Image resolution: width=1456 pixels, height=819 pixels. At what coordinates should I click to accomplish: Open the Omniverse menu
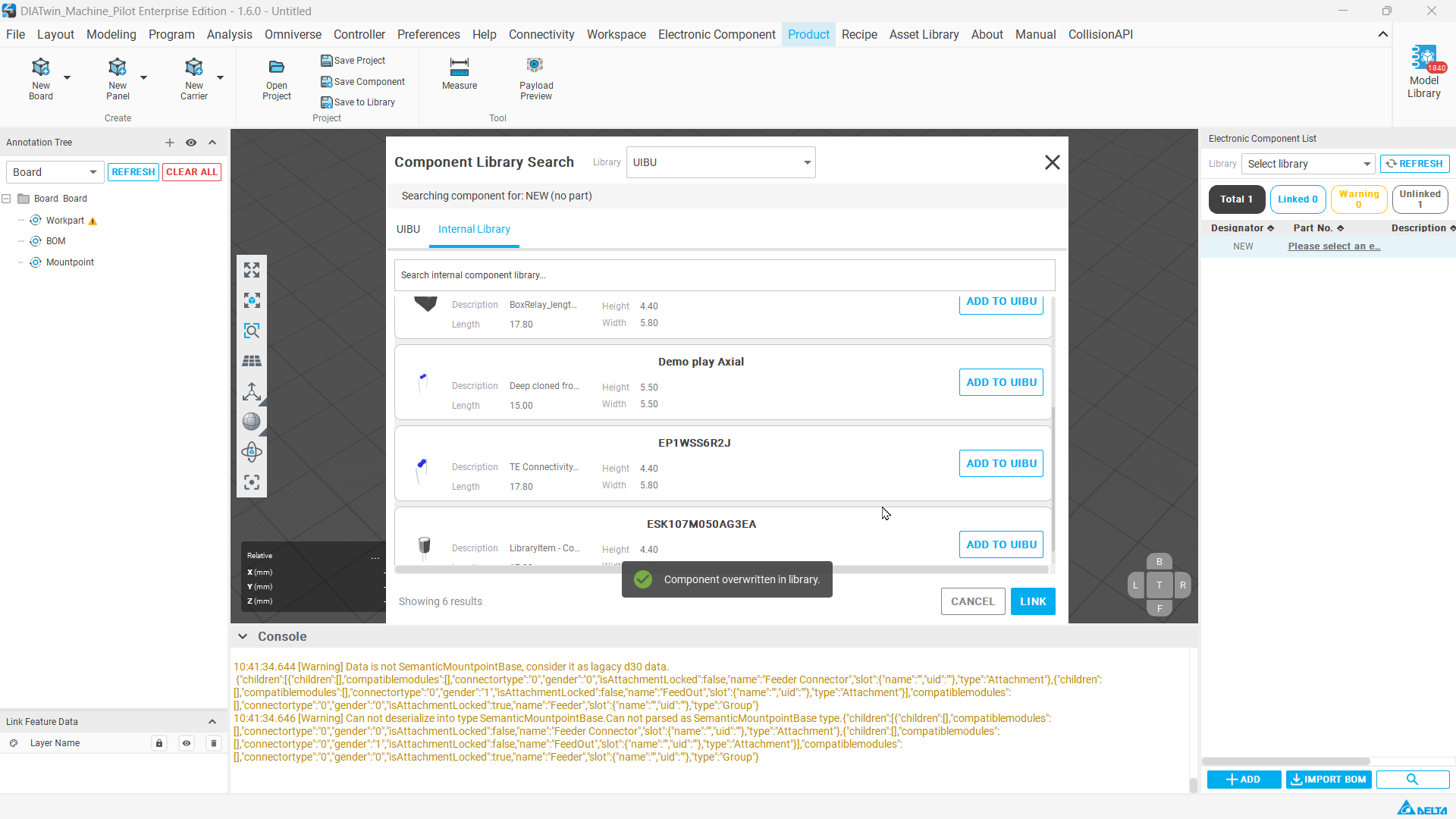coord(293,34)
